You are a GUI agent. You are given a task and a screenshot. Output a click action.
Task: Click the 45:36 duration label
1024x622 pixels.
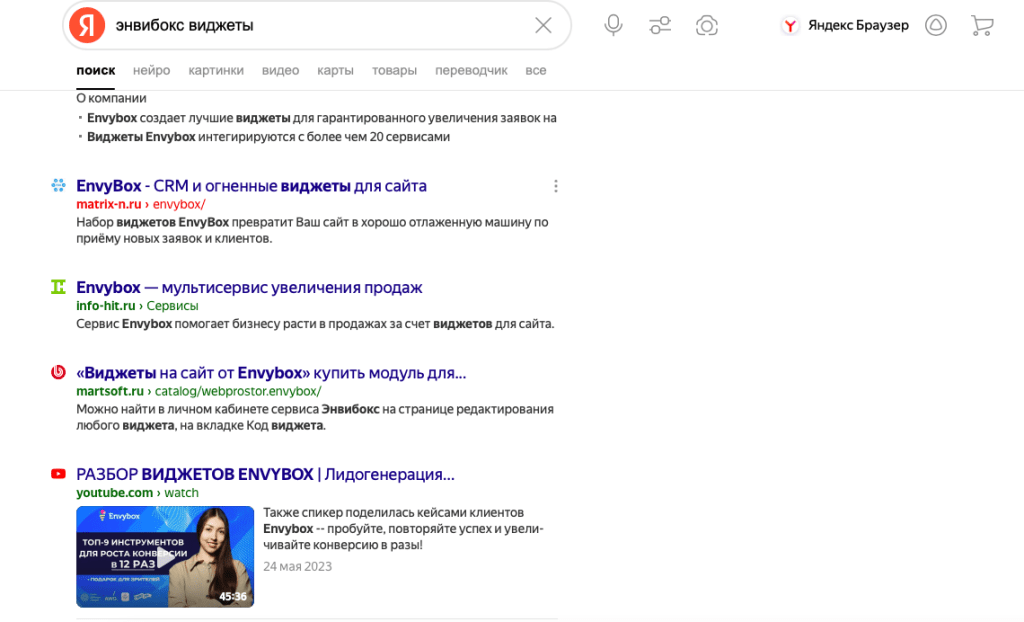(x=232, y=597)
